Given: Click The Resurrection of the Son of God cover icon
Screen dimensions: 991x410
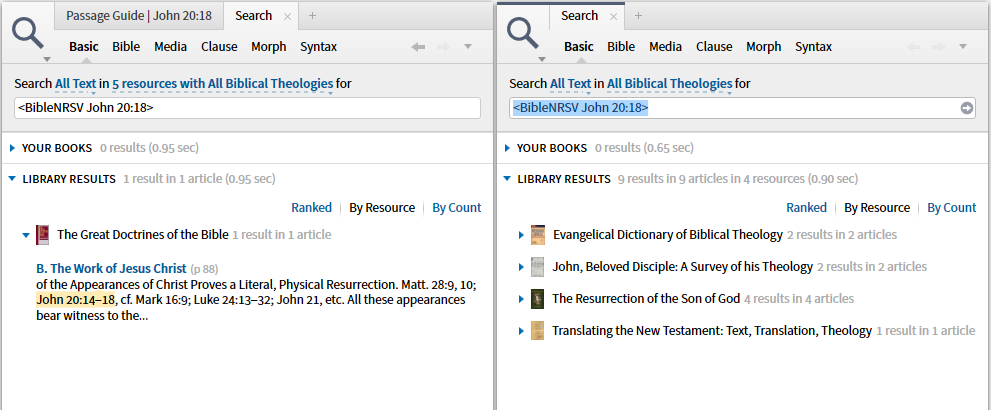Looking at the screenshot, I should pos(538,299).
